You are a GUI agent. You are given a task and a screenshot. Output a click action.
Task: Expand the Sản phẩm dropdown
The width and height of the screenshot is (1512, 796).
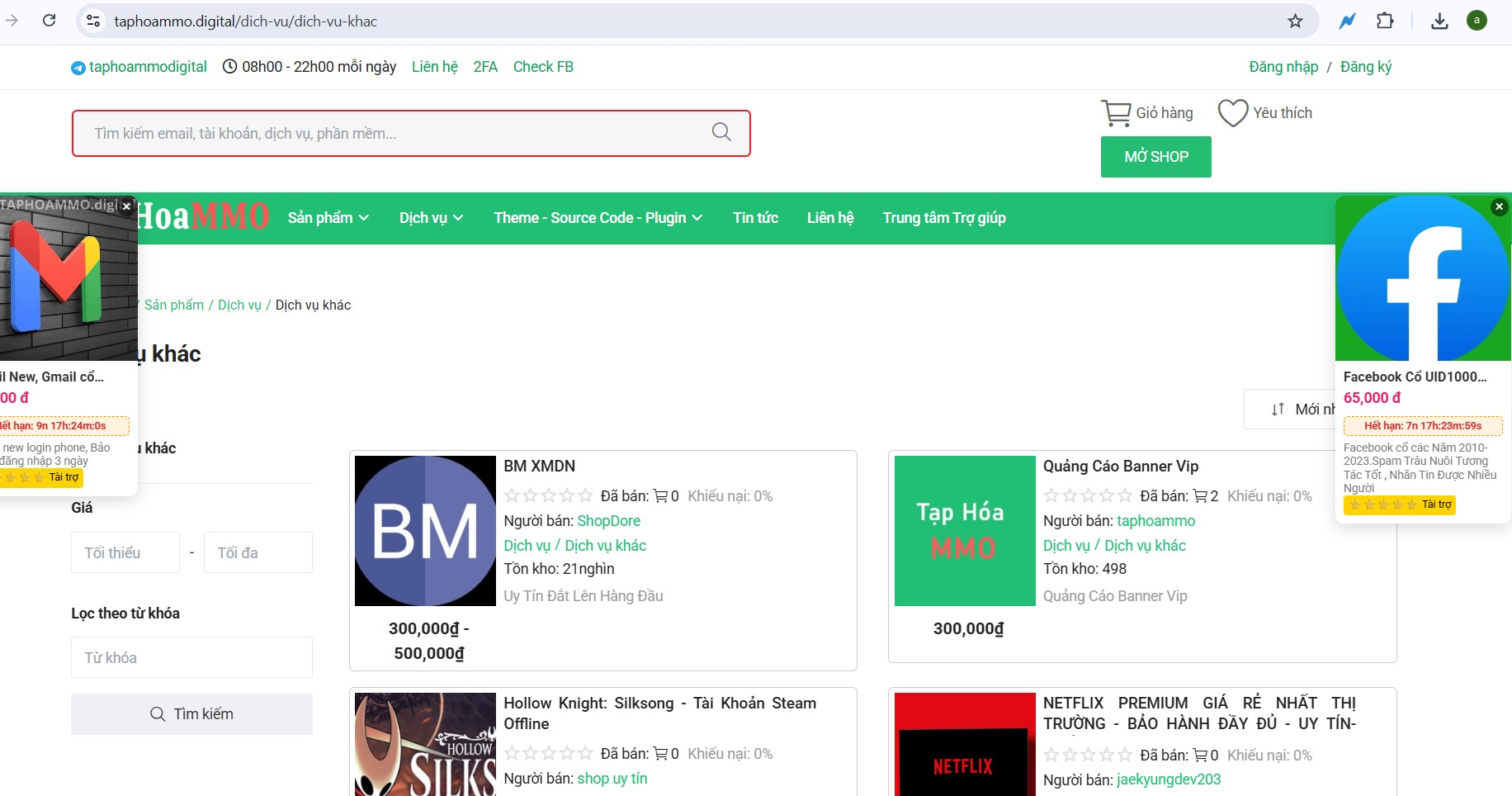[327, 218]
